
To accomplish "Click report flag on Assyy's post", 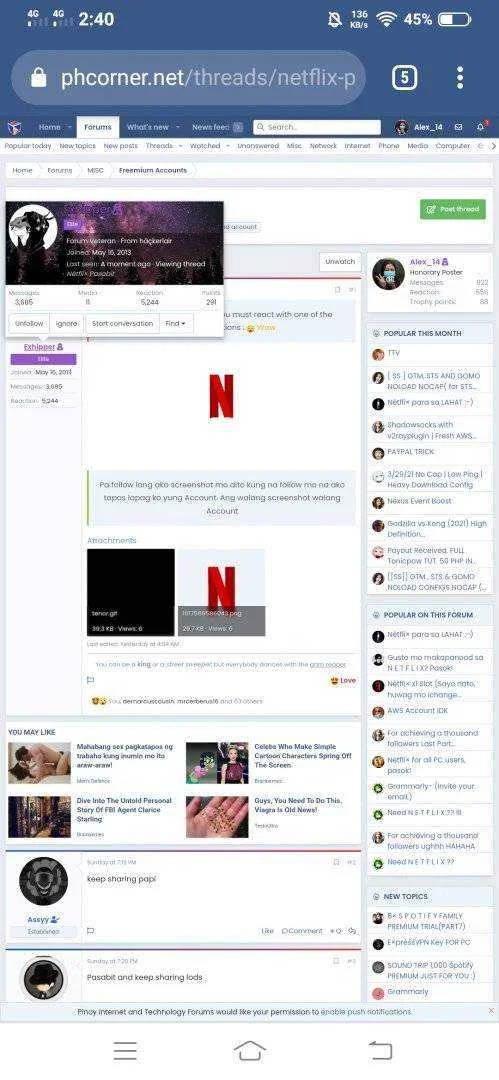I will coord(90,931).
